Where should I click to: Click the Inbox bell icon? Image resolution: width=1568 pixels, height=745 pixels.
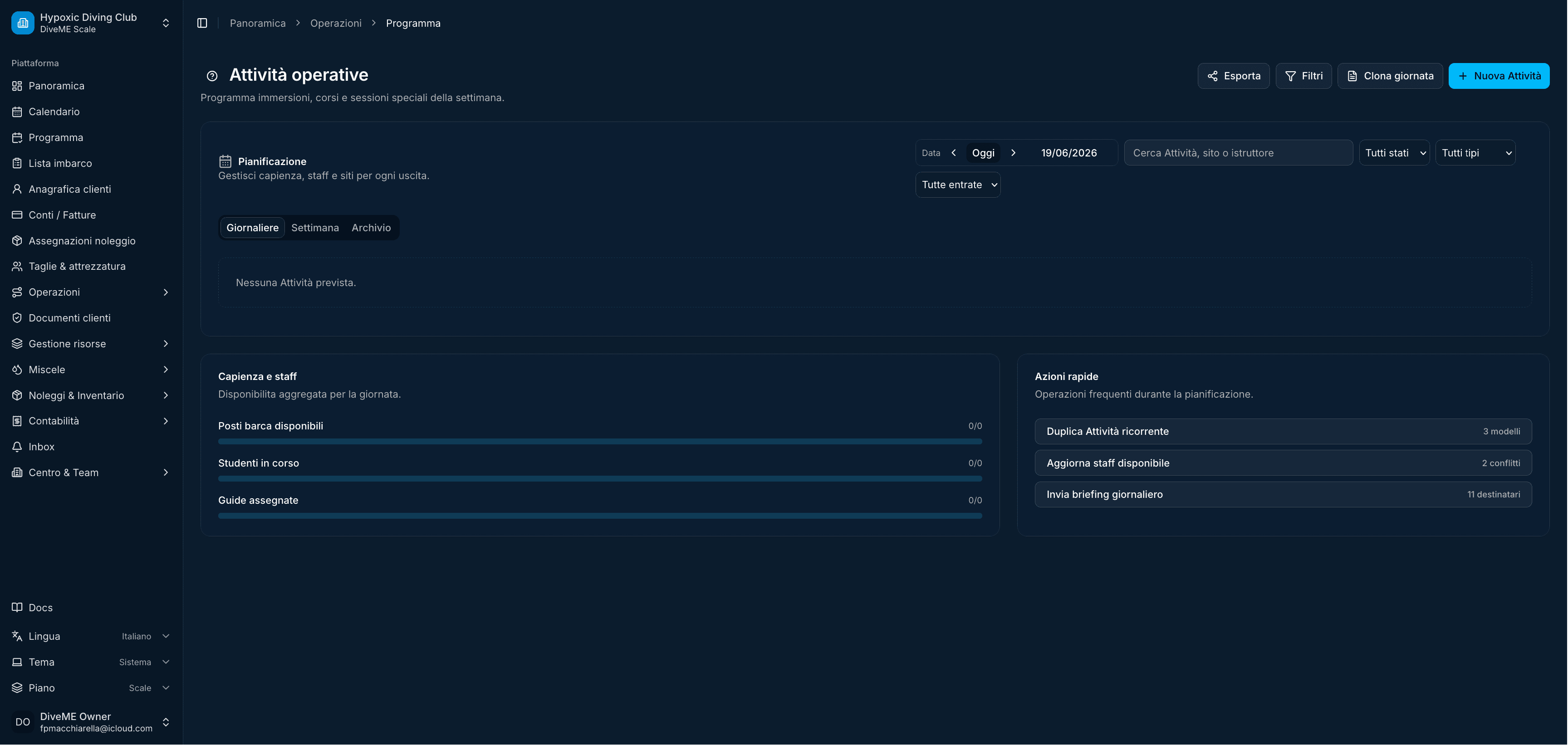pos(17,447)
